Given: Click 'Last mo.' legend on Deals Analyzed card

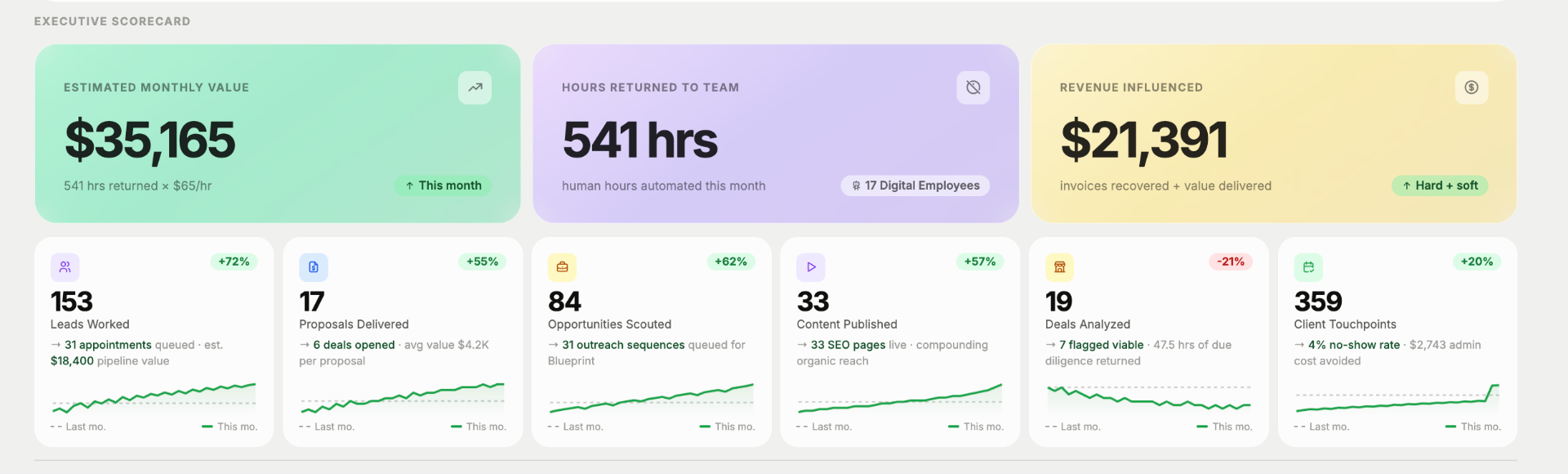Looking at the screenshot, I should (x=1073, y=427).
